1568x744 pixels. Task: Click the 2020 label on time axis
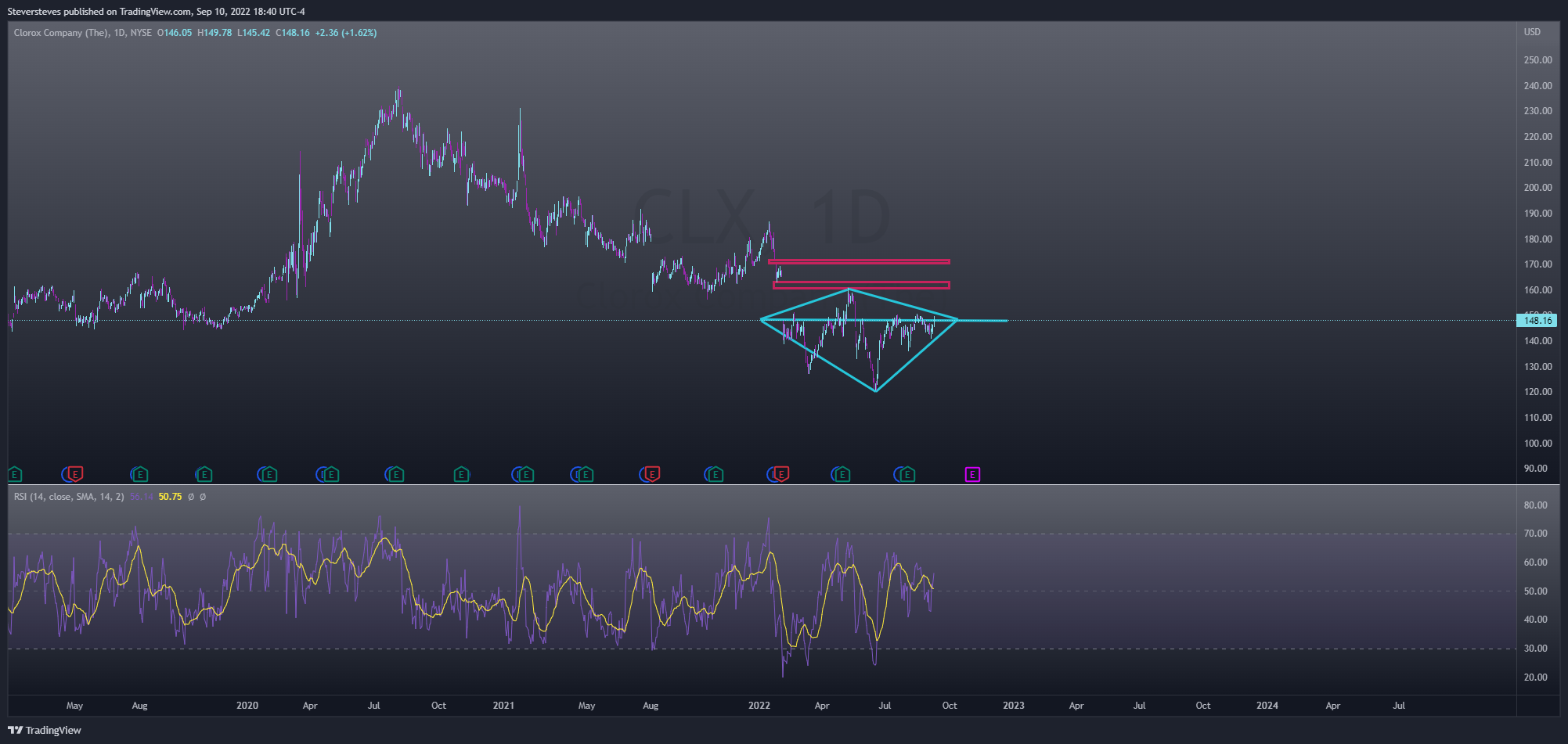coord(247,706)
